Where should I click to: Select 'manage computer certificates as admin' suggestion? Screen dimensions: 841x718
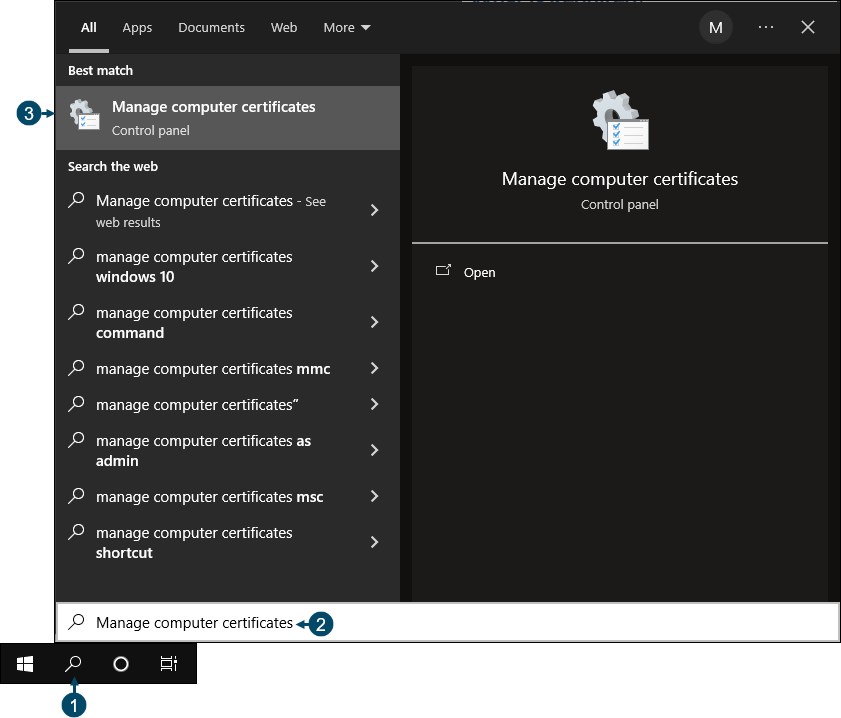click(228, 450)
